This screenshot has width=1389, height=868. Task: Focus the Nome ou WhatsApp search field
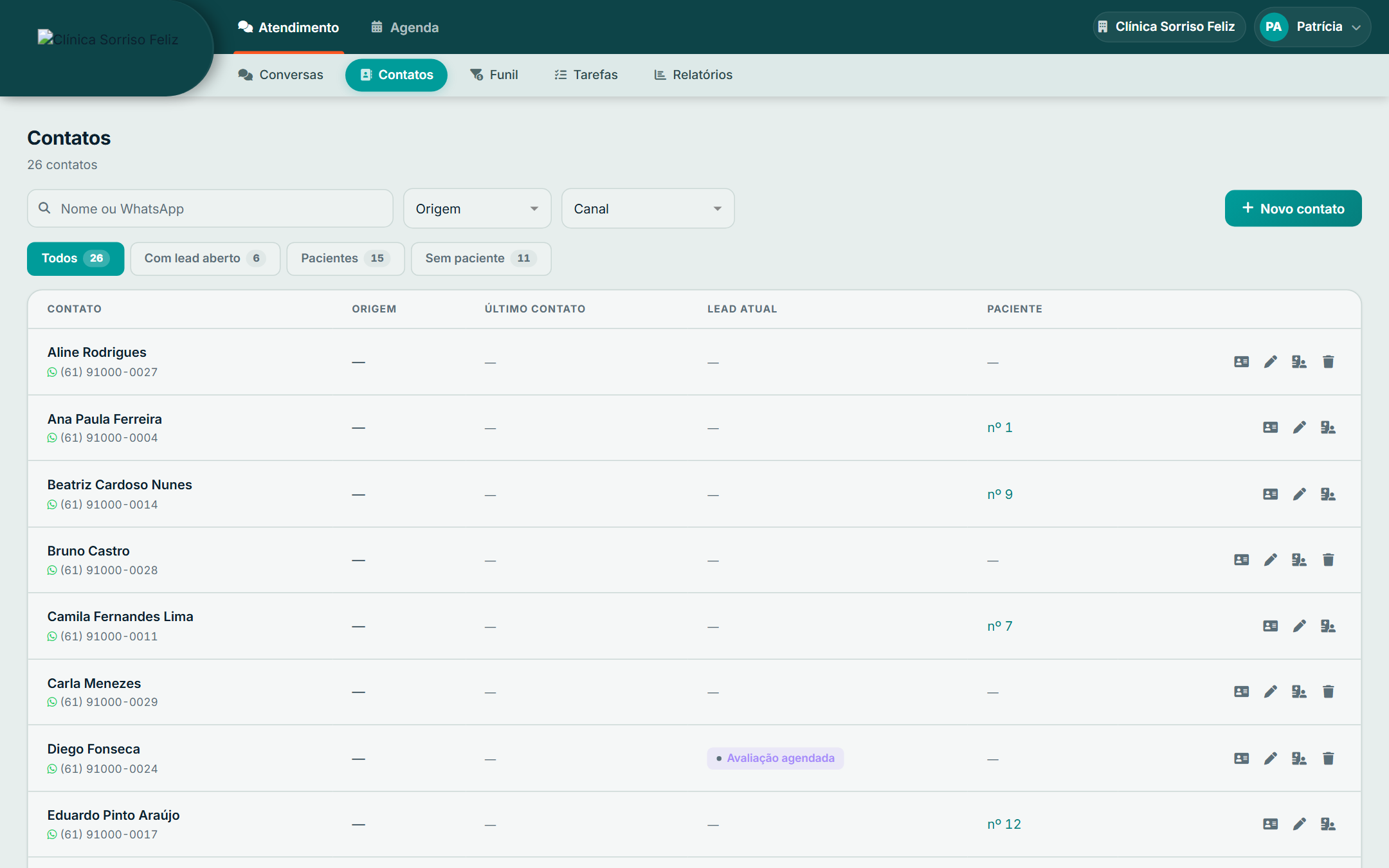tap(210, 208)
